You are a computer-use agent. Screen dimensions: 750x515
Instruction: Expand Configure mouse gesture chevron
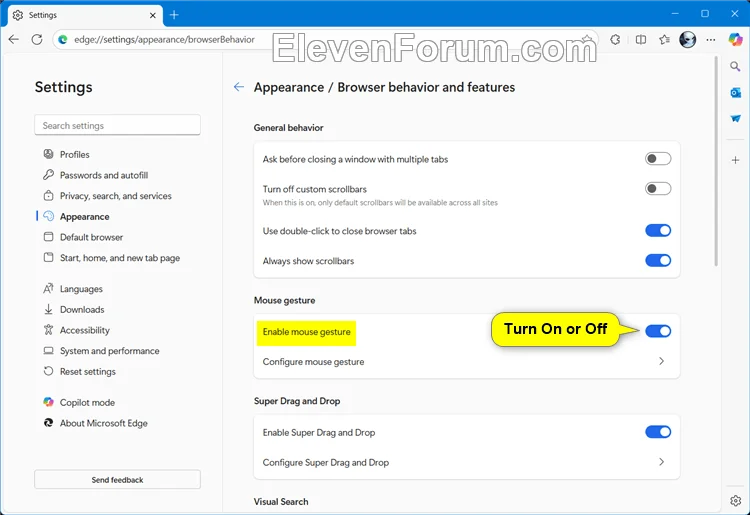tap(662, 361)
